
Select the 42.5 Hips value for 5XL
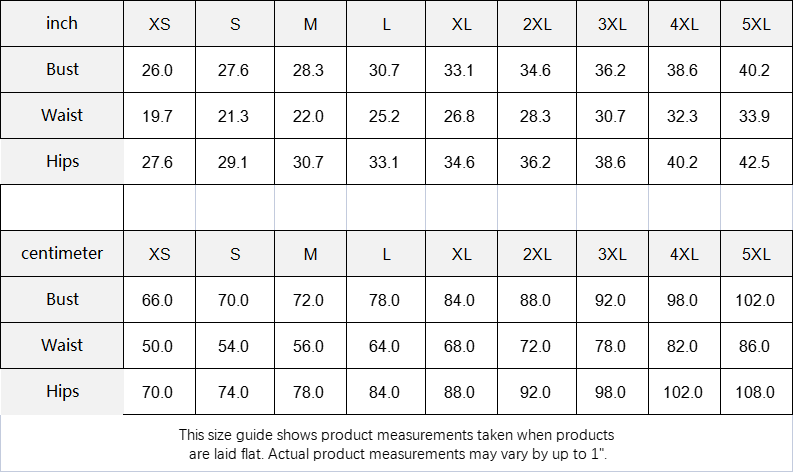pos(756,163)
